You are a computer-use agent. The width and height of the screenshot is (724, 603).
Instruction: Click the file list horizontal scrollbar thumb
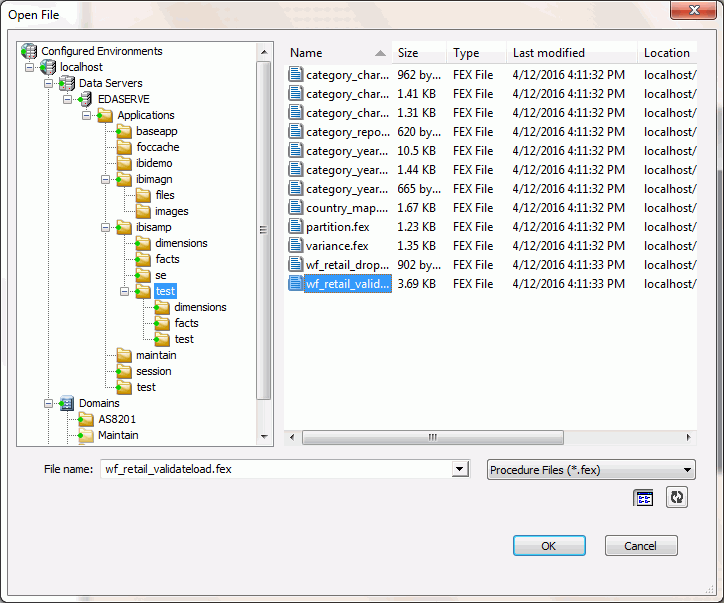point(433,437)
